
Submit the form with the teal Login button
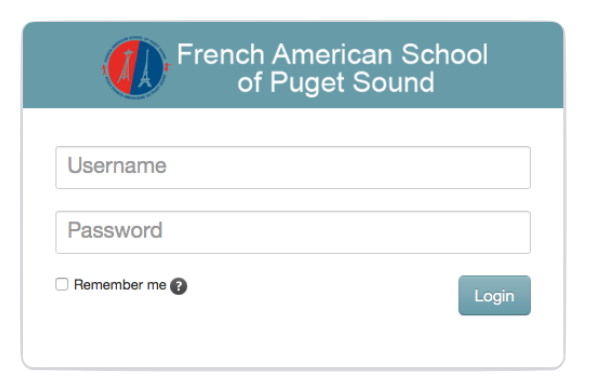pyautogui.click(x=494, y=296)
